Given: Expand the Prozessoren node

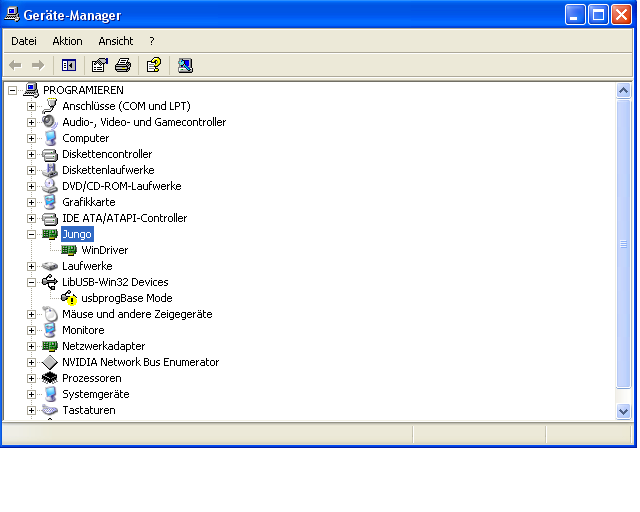Looking at the screenshot, I should [x=31, y=378].
